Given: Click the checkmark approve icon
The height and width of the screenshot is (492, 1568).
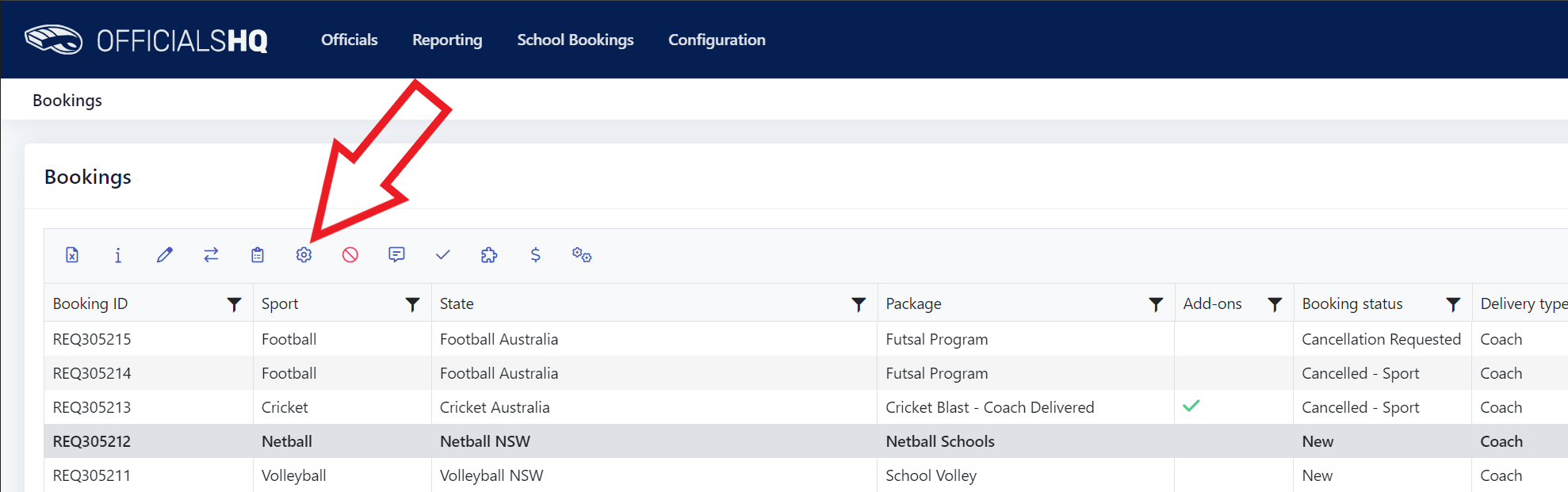Looking at the screenshot, I should (443, 255).
